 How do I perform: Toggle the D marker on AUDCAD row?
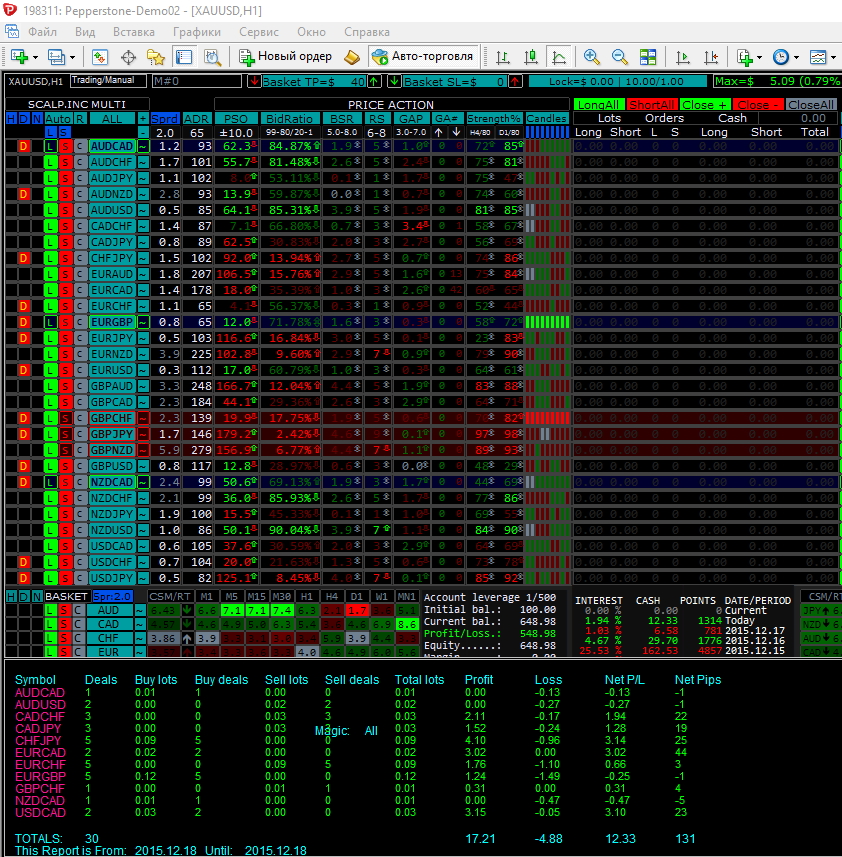[x=23, y=146]
